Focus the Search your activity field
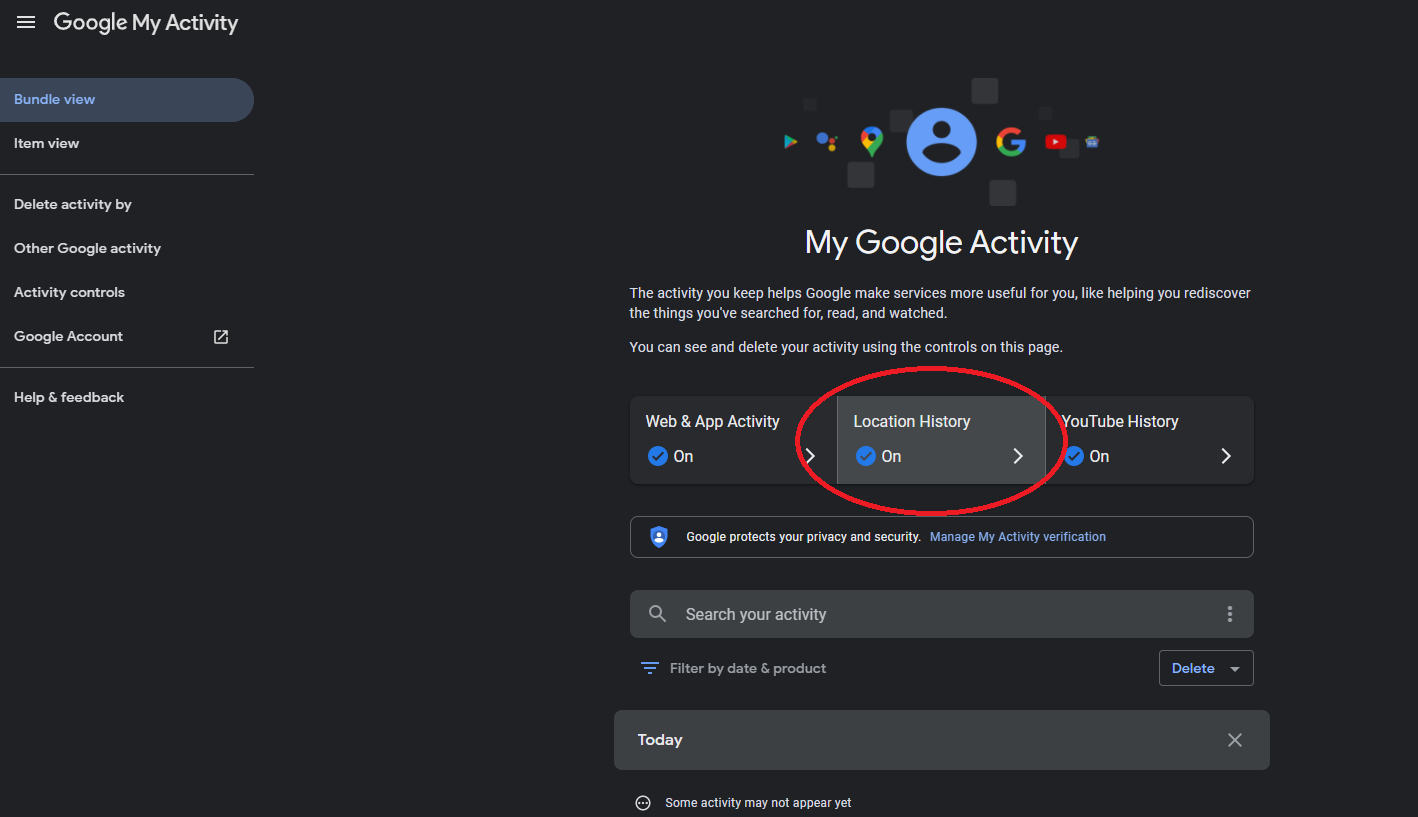This screenshot has width=1418, height=817. tap(941, 614)
